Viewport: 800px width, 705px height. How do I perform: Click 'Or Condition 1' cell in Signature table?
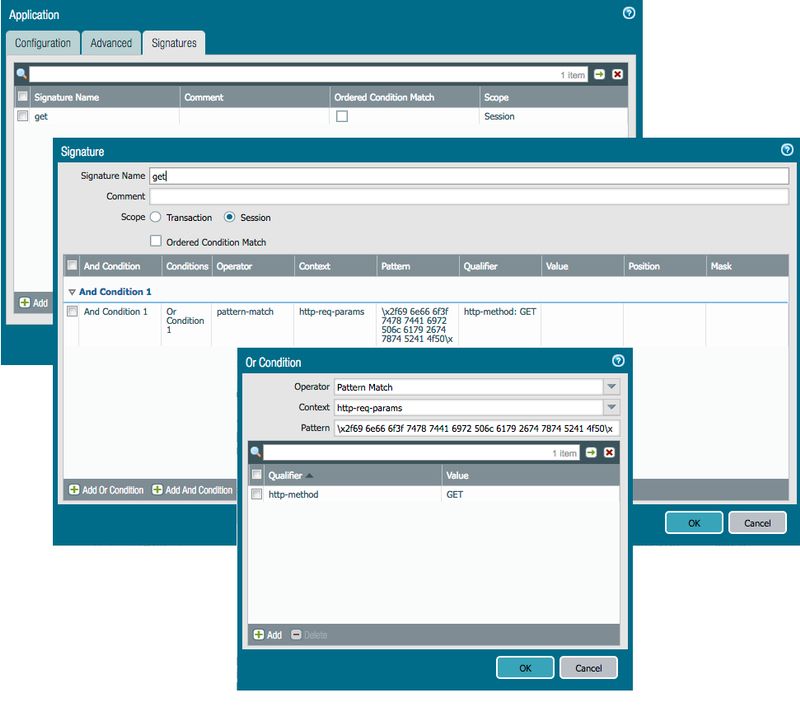pos(185,320)
